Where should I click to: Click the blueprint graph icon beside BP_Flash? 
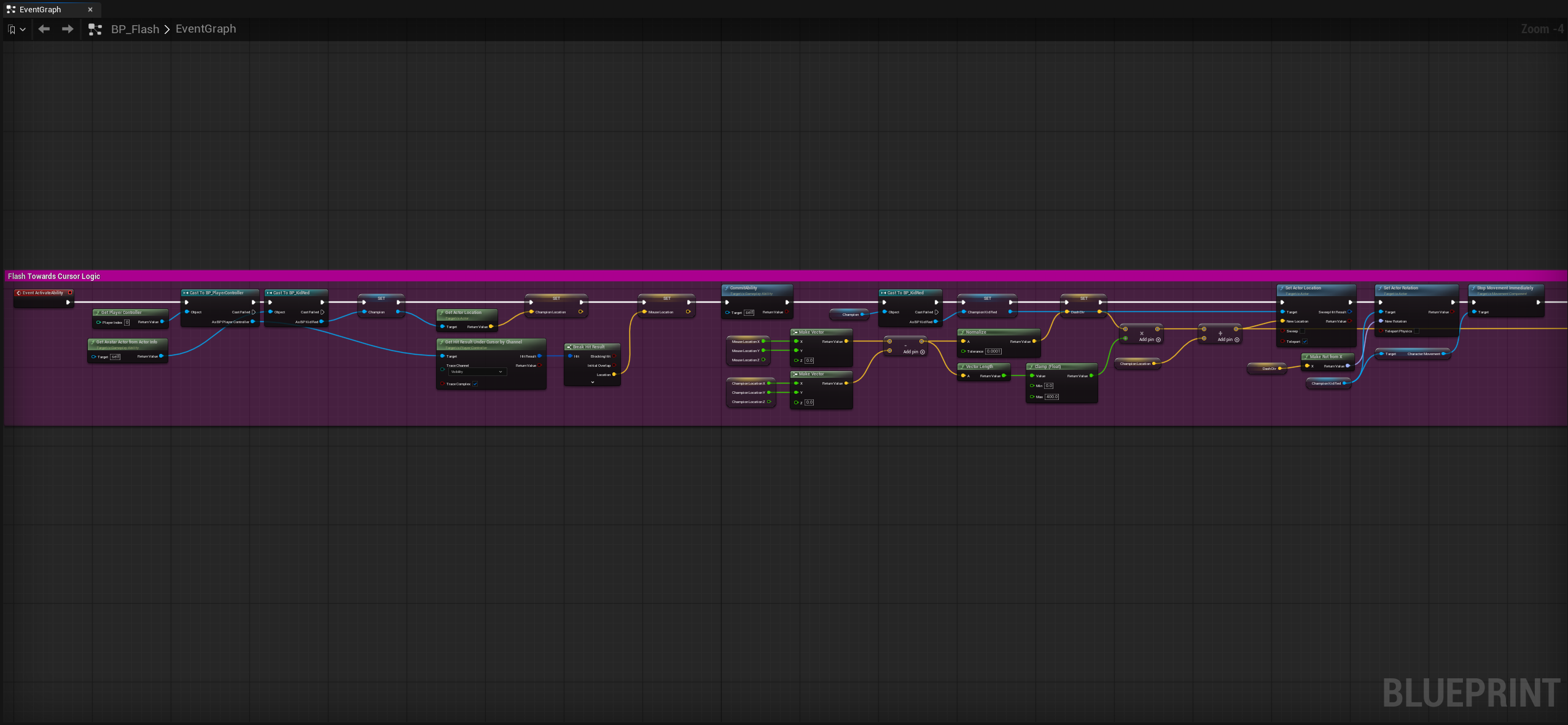coord(95,29)
